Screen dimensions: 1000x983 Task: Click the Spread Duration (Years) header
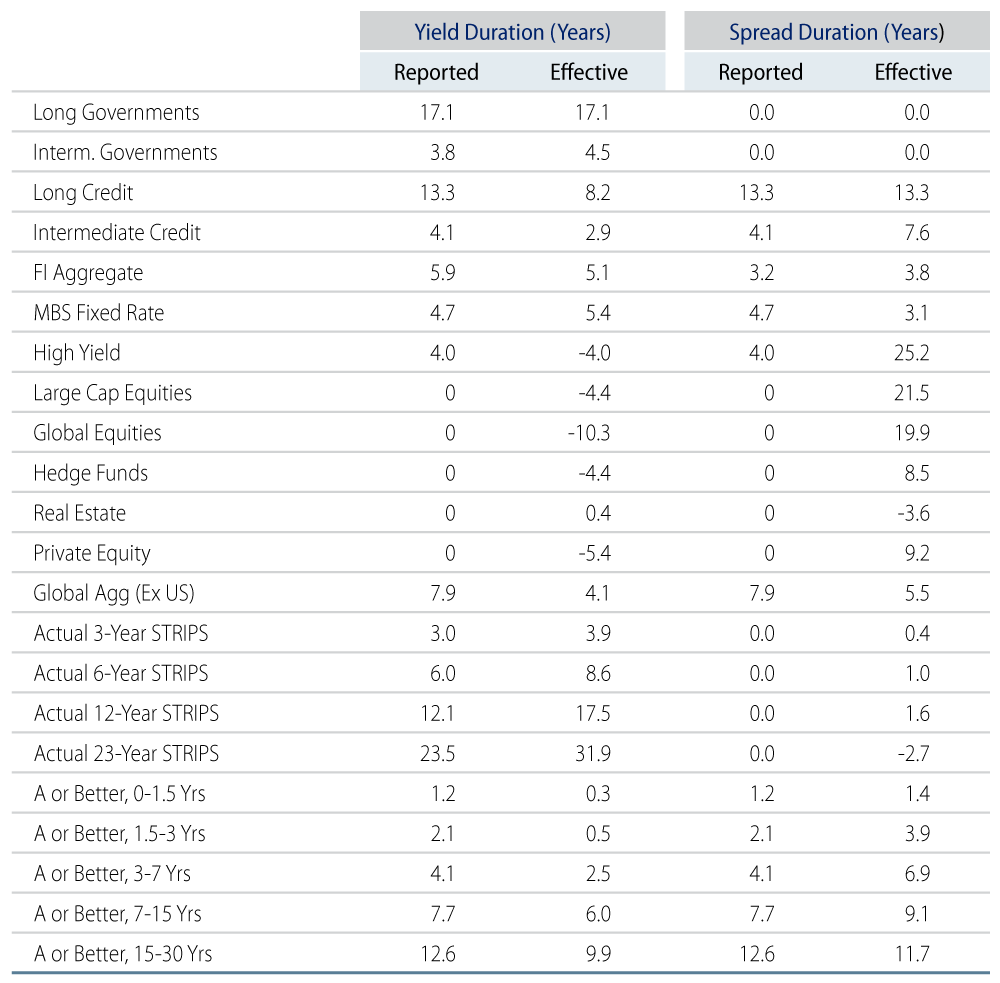click(837, 32)
